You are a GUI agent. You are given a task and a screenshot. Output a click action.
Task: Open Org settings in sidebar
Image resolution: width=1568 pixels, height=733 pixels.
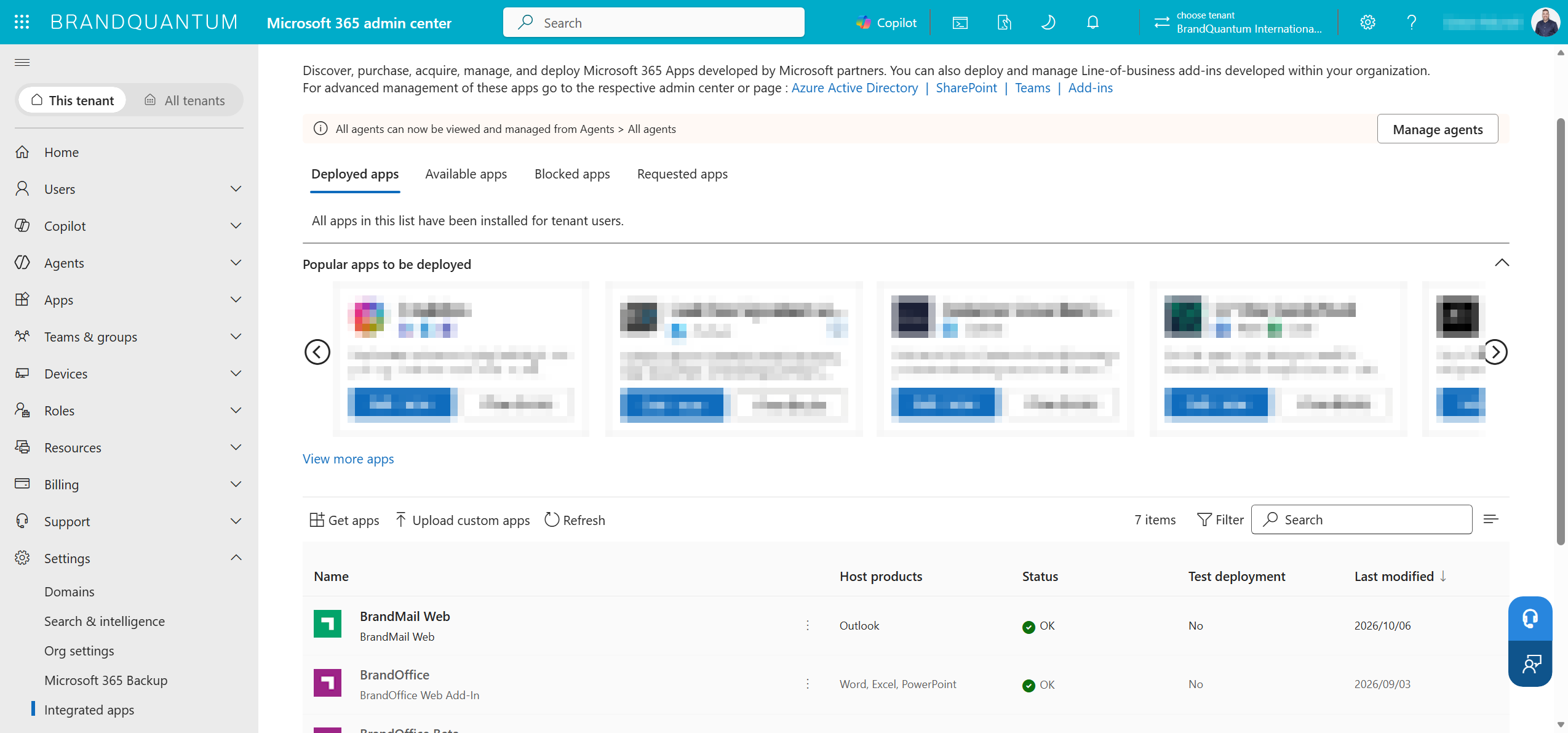pyautogui.click(x=79, y=651)
